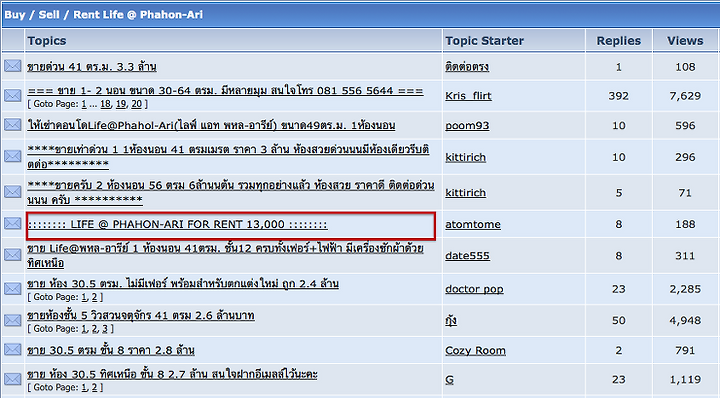Click envelope icon beside Kris_flirt topic
Image resolution: width=720 pixels, height=398 pixels.
(12, 95)
